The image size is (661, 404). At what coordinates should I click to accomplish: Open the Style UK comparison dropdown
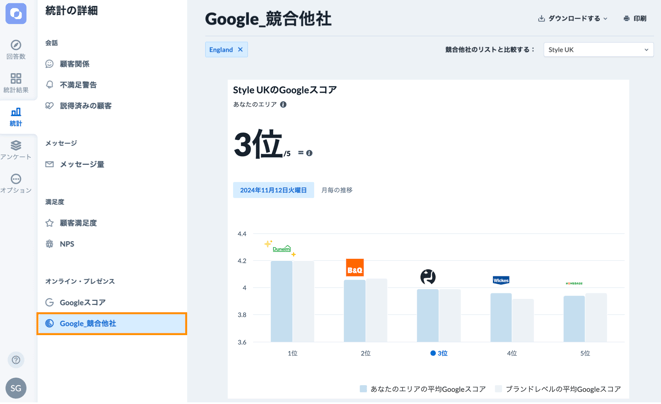coord(598,50)
